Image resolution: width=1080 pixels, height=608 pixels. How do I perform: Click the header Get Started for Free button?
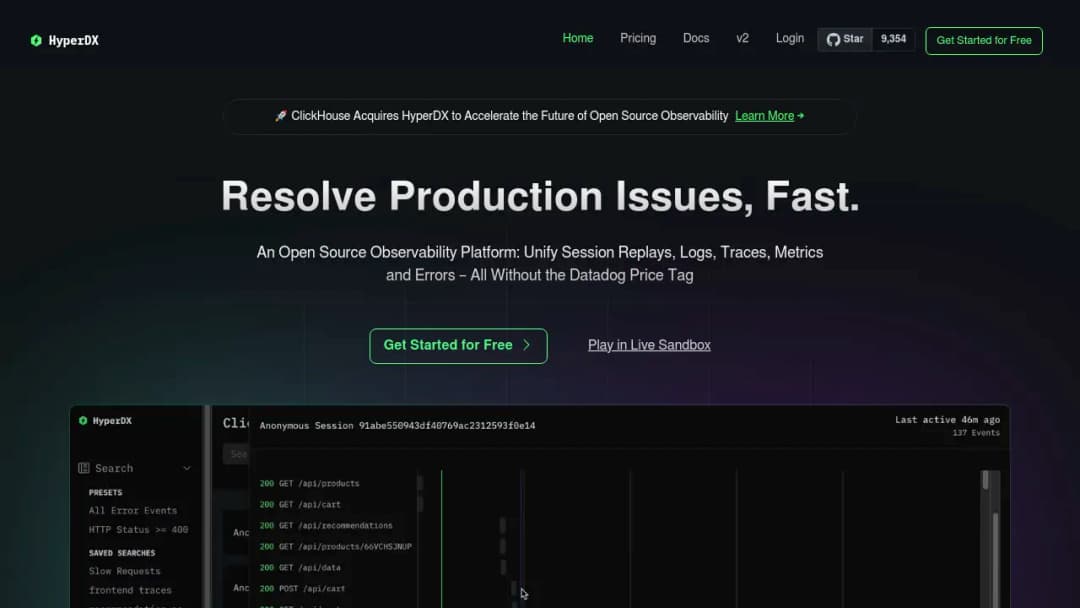point(984,41)
